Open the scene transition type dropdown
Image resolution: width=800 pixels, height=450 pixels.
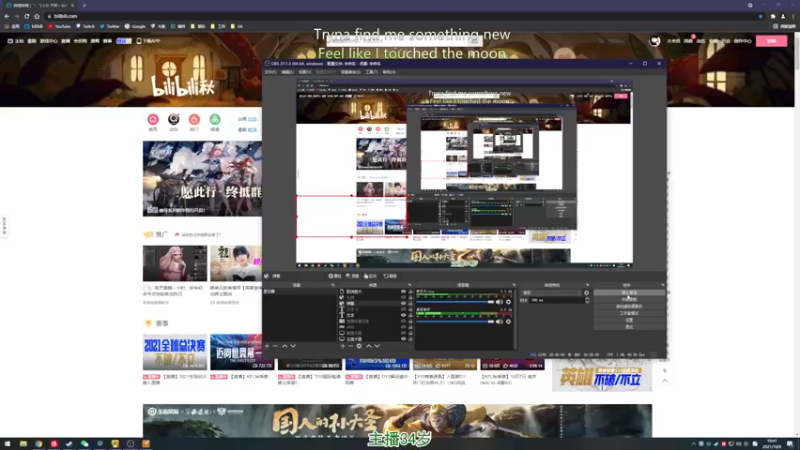552,293
